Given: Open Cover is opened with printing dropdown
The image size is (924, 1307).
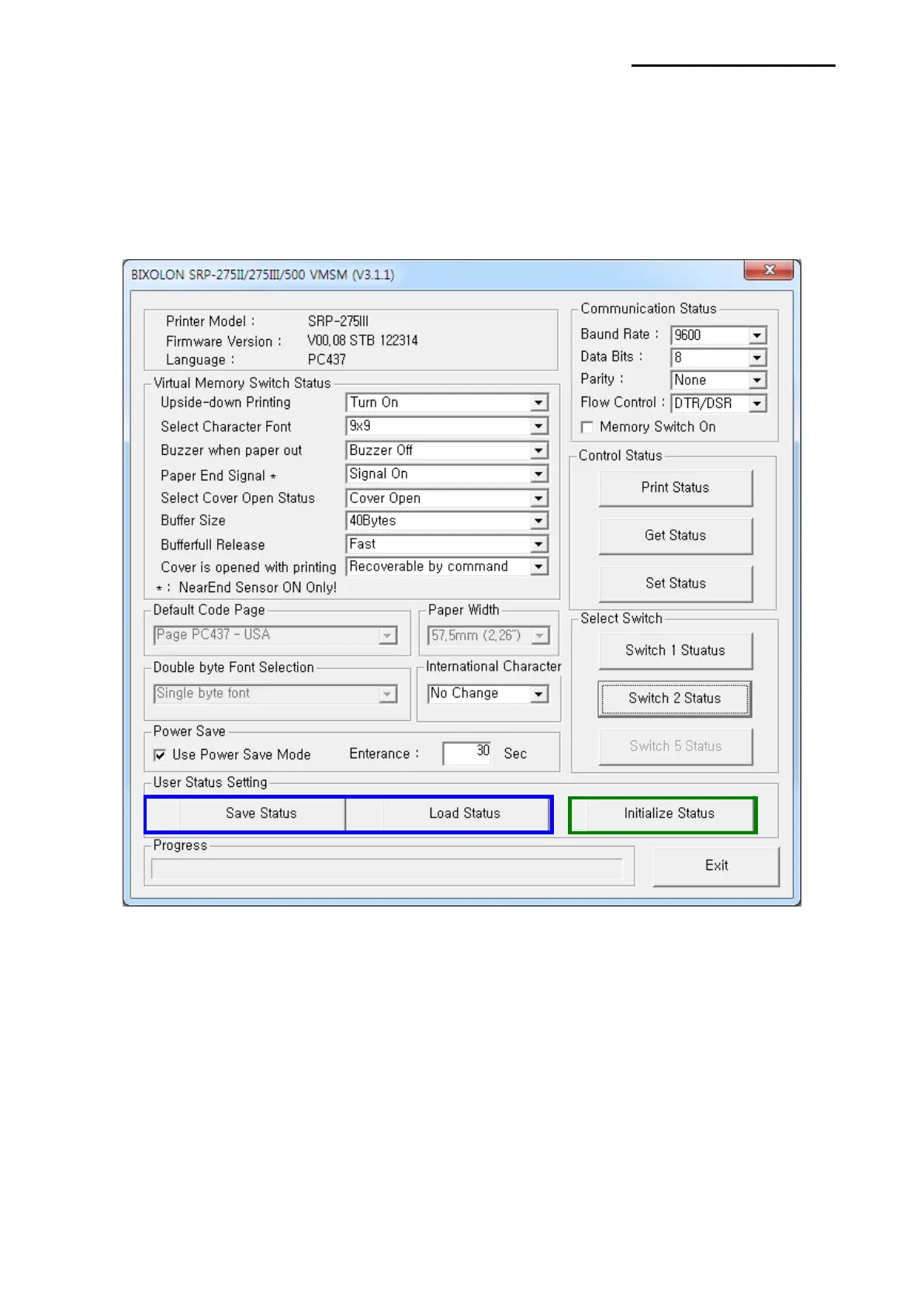Looking at the screenshot, I should pyautogui.click(x=447, y=567).
